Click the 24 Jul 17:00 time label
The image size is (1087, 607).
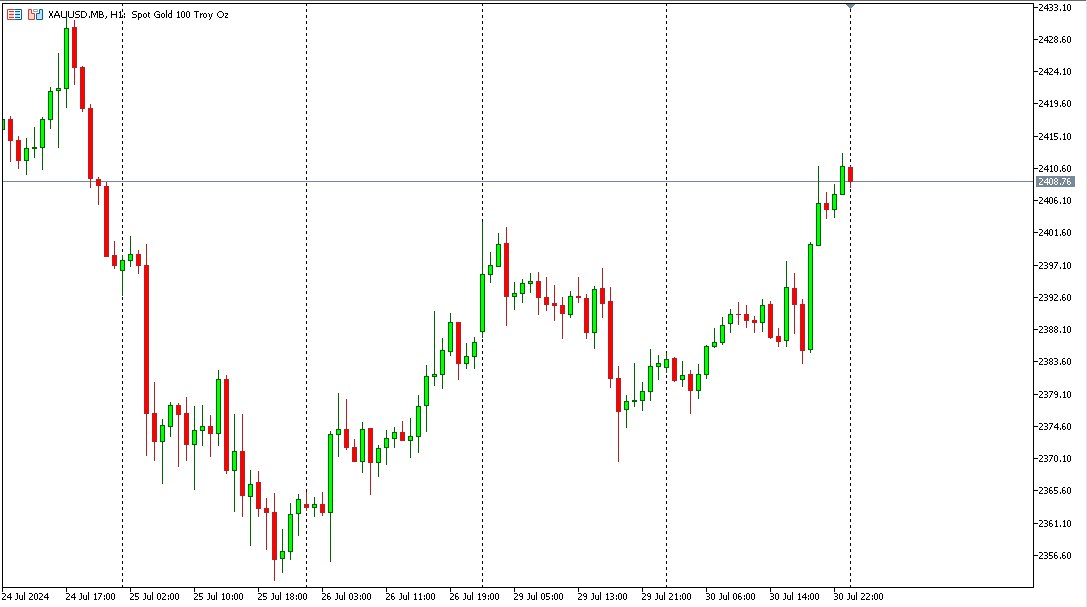pos(90,597)
